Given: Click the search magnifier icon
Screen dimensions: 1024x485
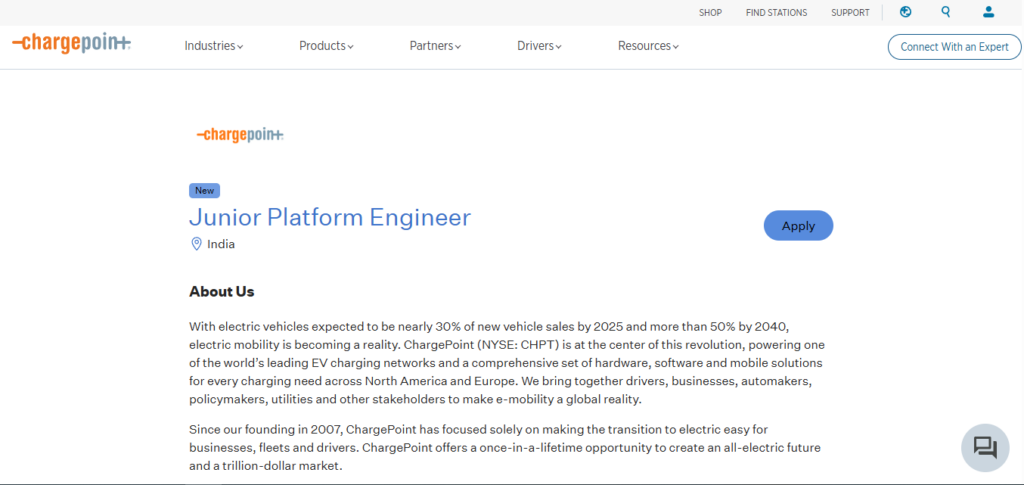Looking at the screenshot, I should coord(946,12).
